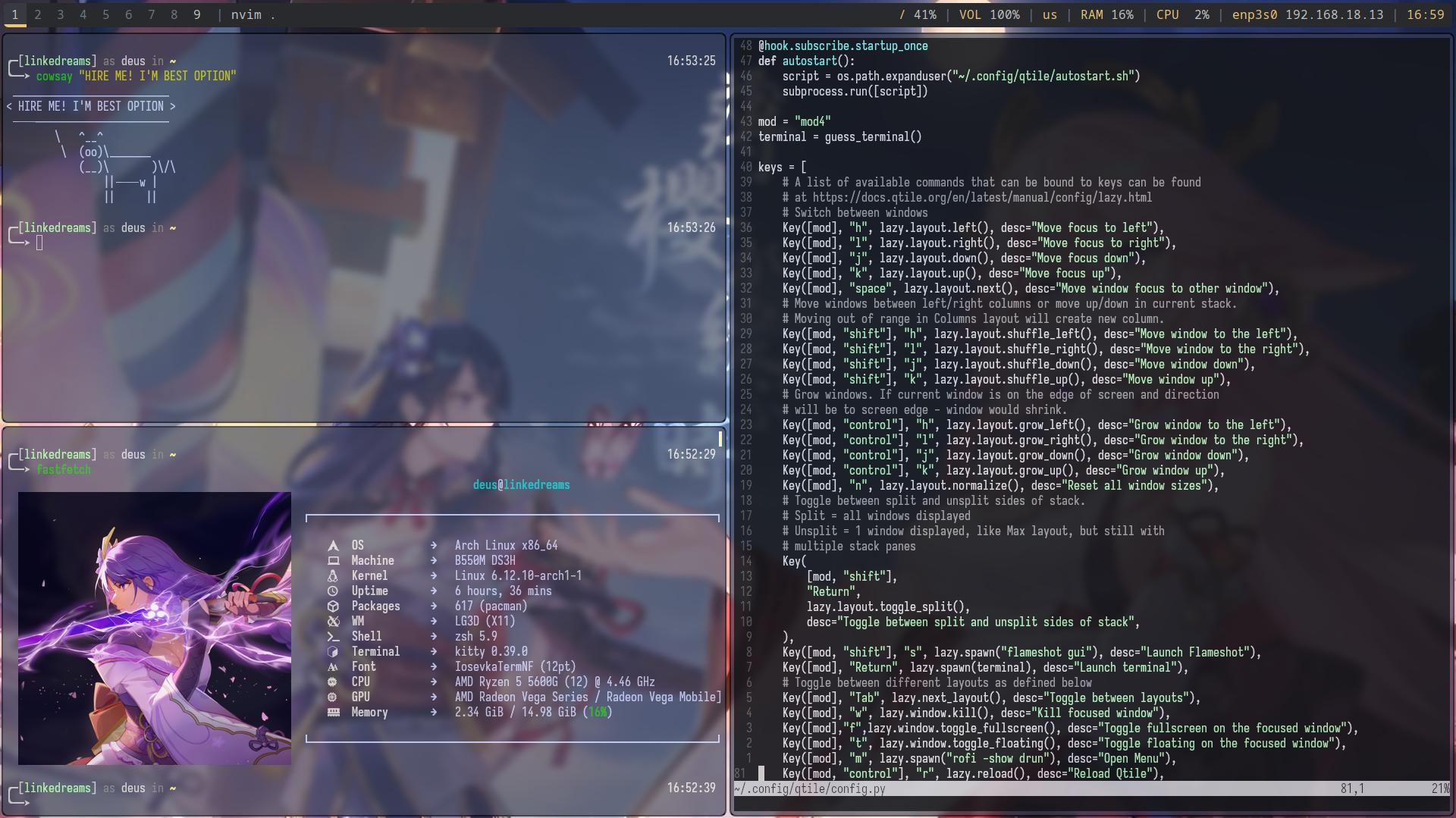This screenshot has width=1456, height=818.
Task: Click the 16:53:25 timestamp in top terminal
Action: 691,61
